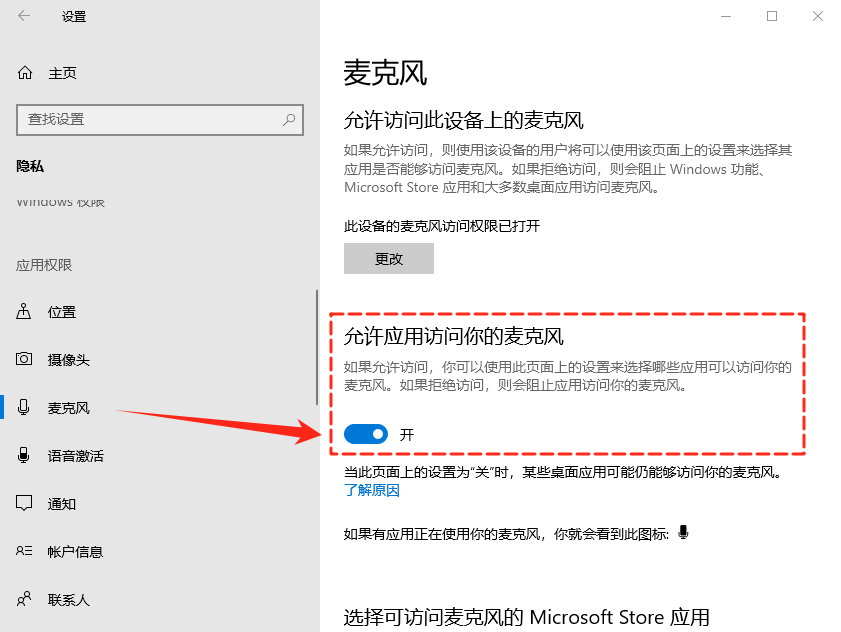Select the 摄像头 camera icon
The width and height of the screenshot is (841, 632).
click(x=24, y=360)
